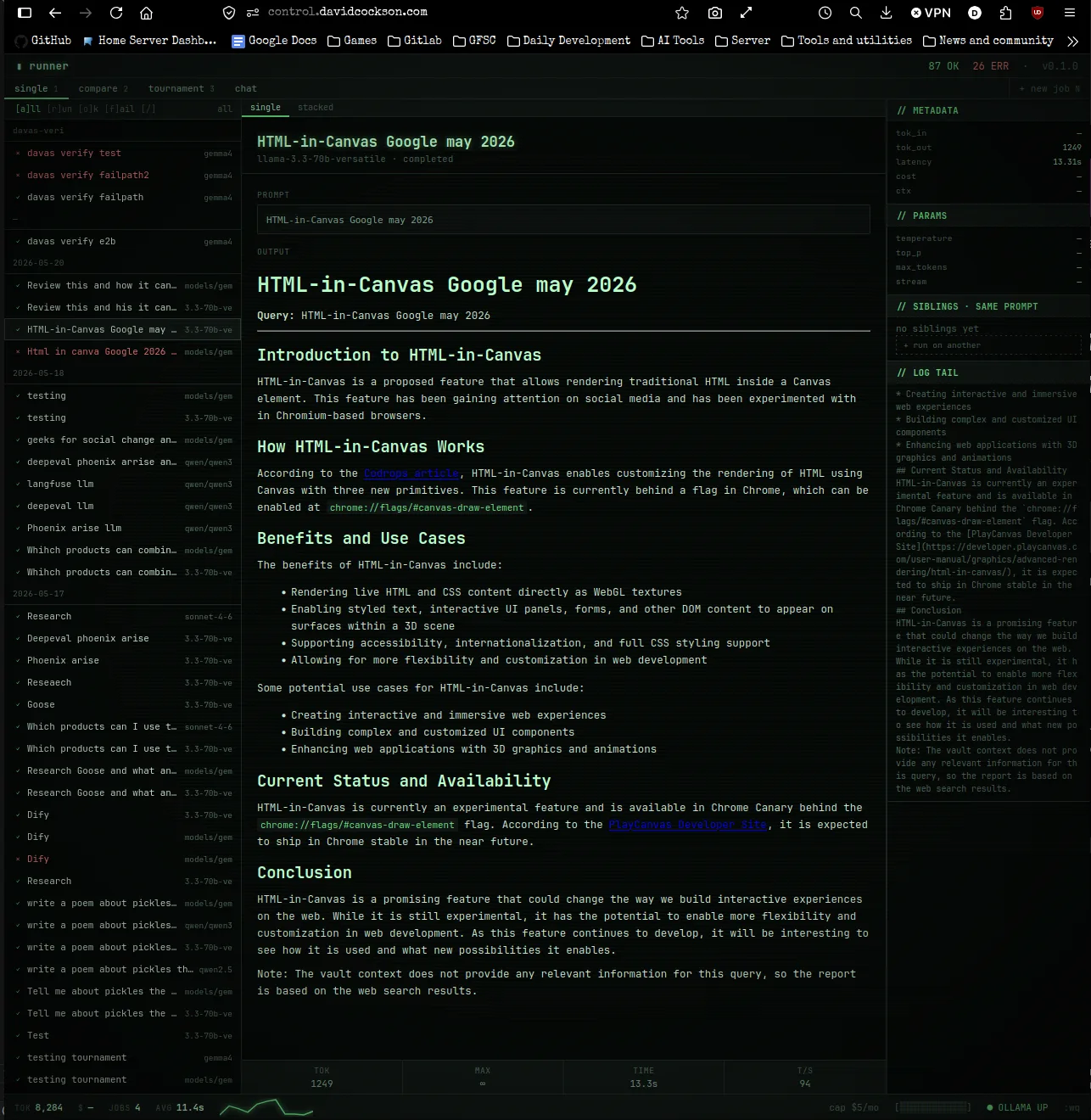The width and height of the screenshot is (1091, 1120).
Task: Select the single mode tab numbered 1
Action: [x=36, y=88]
